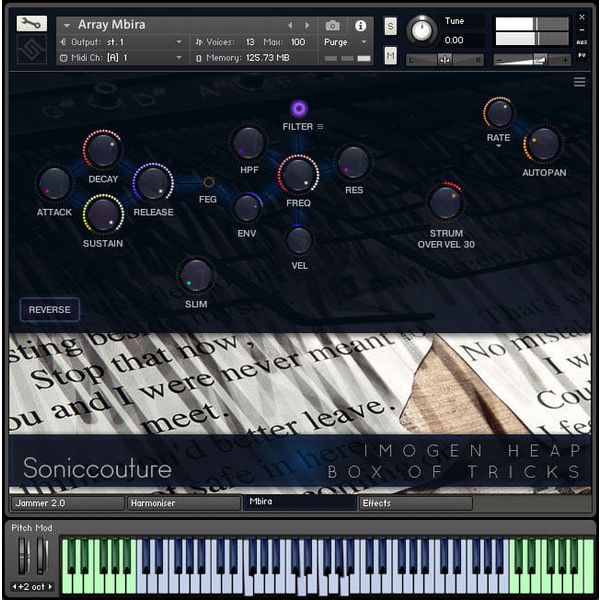The image size is (600, 600).
Task: Click the Mod wheel
Action: (42, 556)
